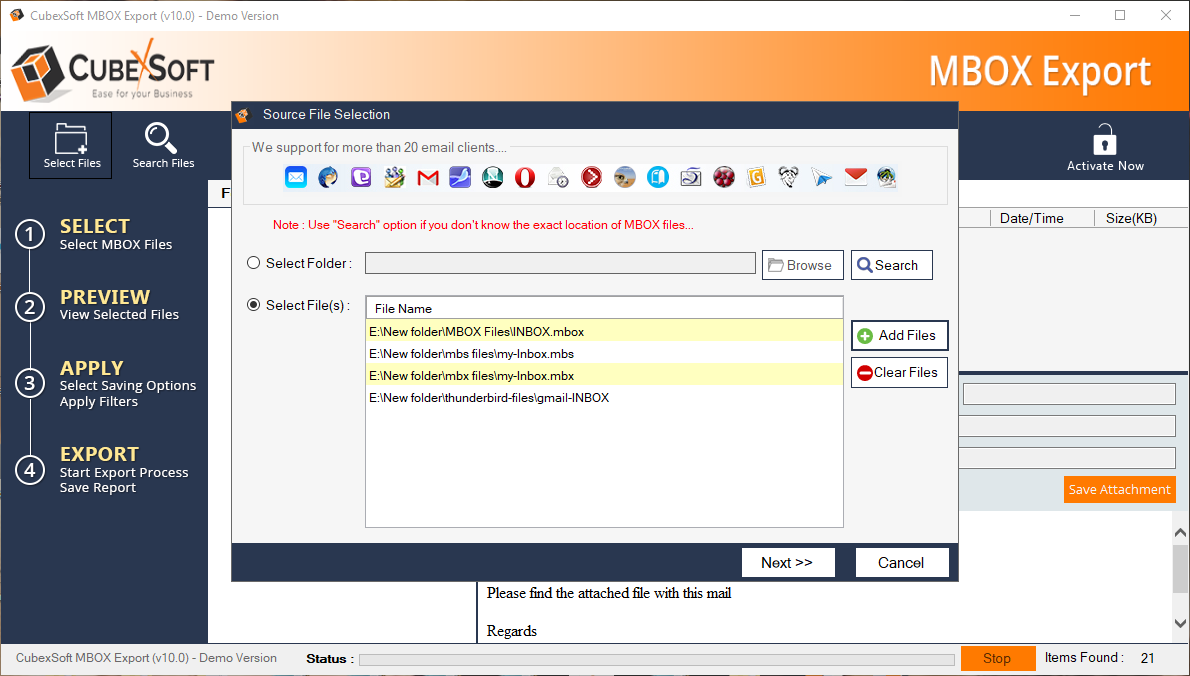The height and width of the screenshot is (676, 1190).
Task: Select the gmail-INBOX file entry
Action: tap(488, 398)
